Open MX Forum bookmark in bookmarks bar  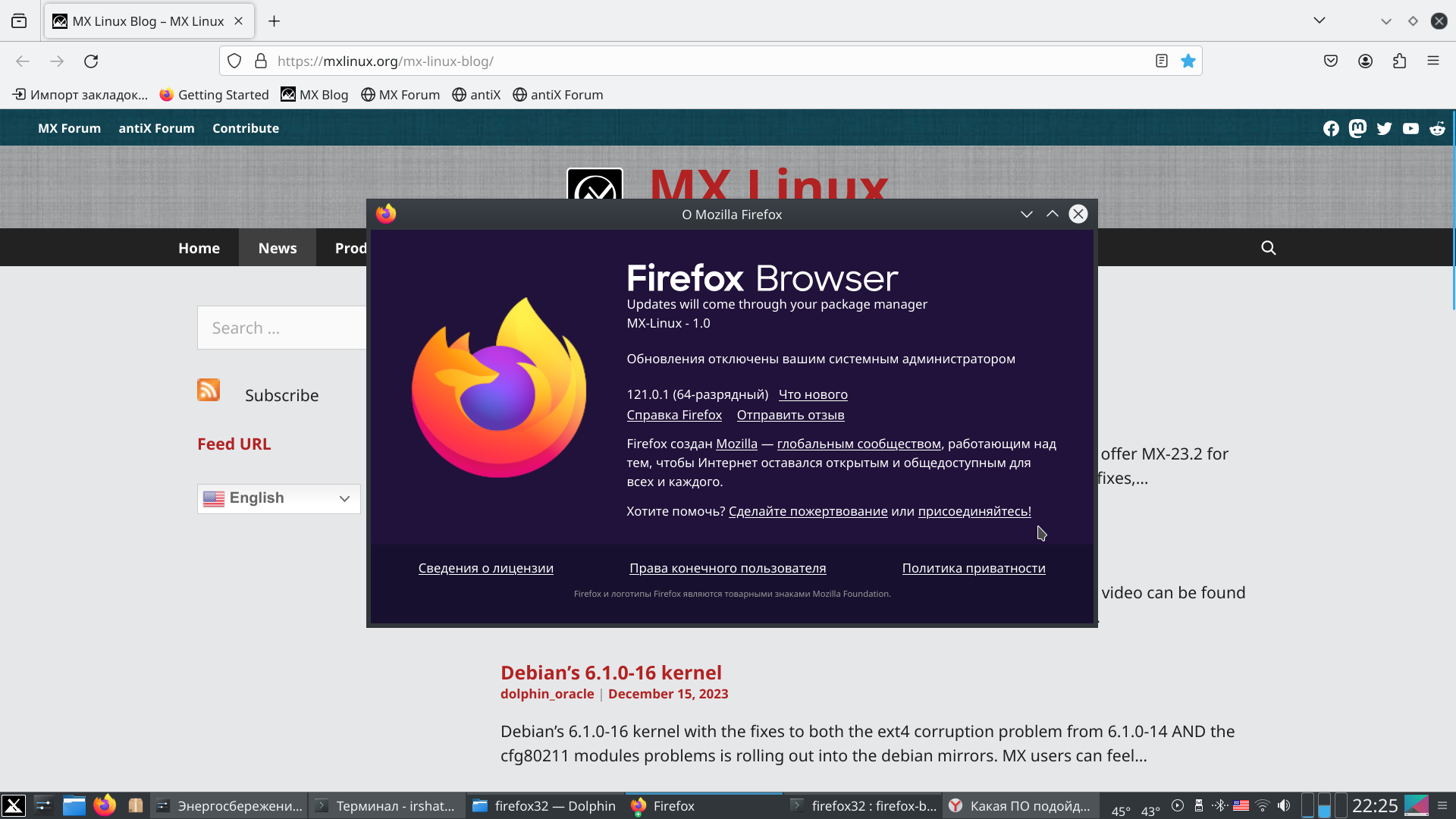tap(400, 95)
